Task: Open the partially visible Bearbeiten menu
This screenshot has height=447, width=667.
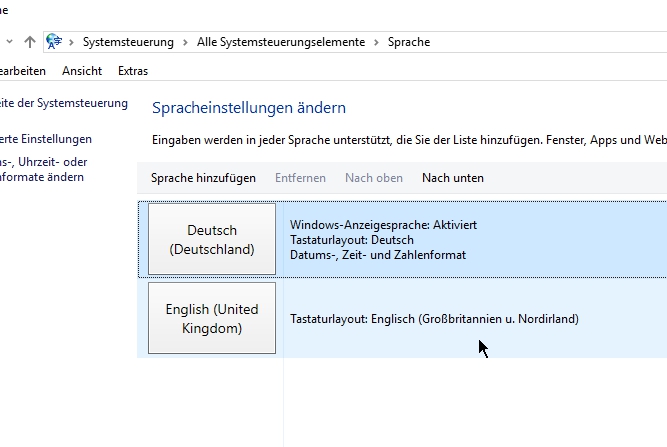Action: pyautogui.click(x=23, y=71)
